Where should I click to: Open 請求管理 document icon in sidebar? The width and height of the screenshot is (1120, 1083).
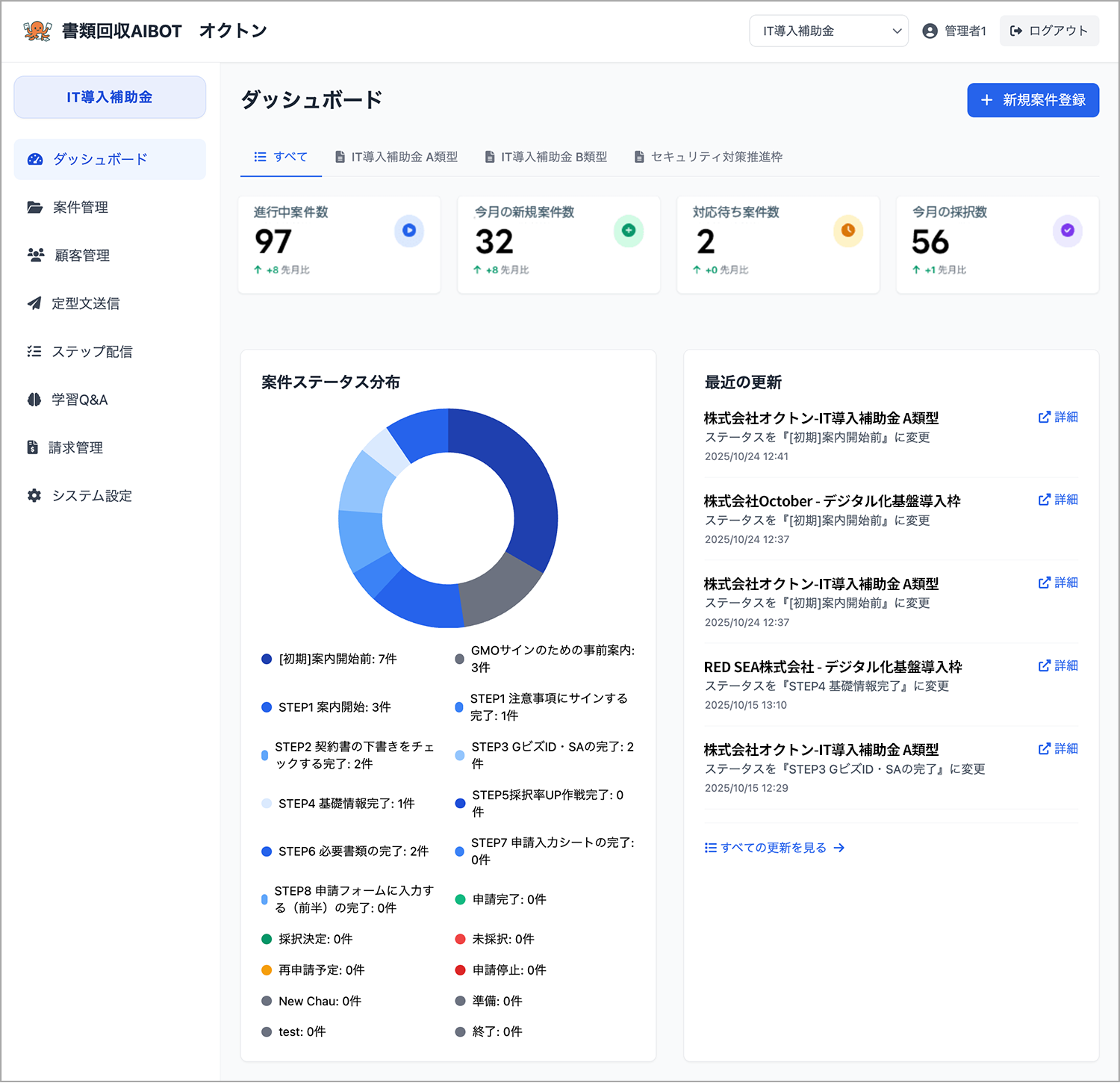31,447
